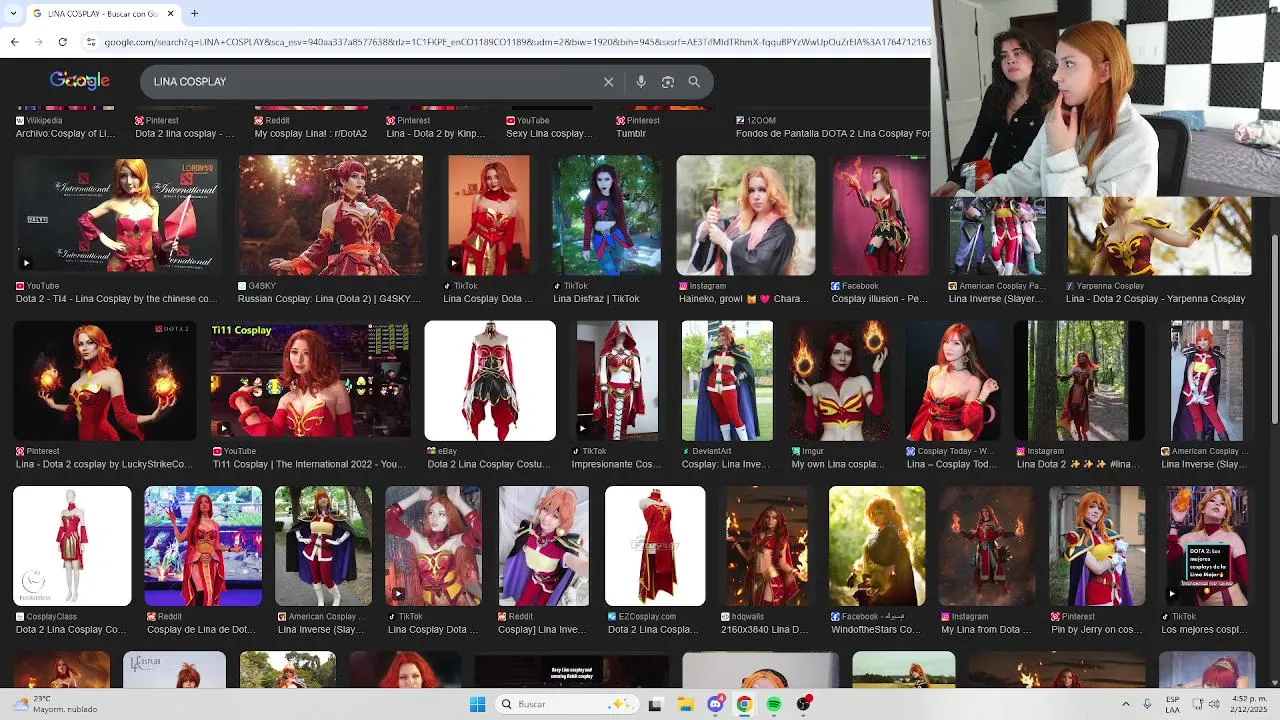Open Discord from the taskbar
The height and width of the screenshot is (720, 1280).
[715, 704]
